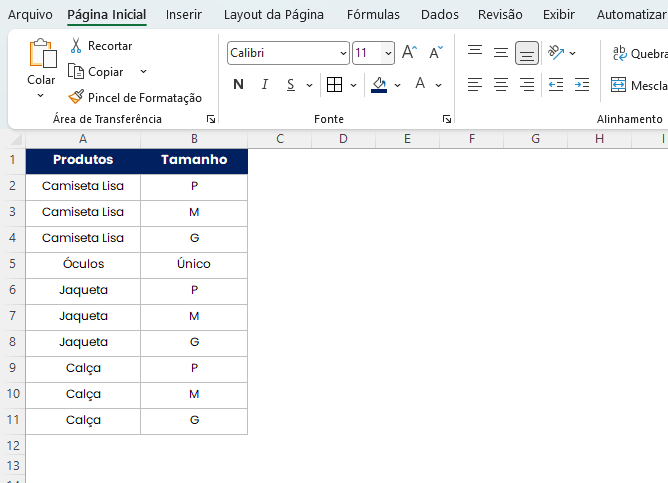Viewport: 668px width, 483px height.
Task: Select the Calça cell in row 11
Action: pyautogui.click(x=83, y=420)
